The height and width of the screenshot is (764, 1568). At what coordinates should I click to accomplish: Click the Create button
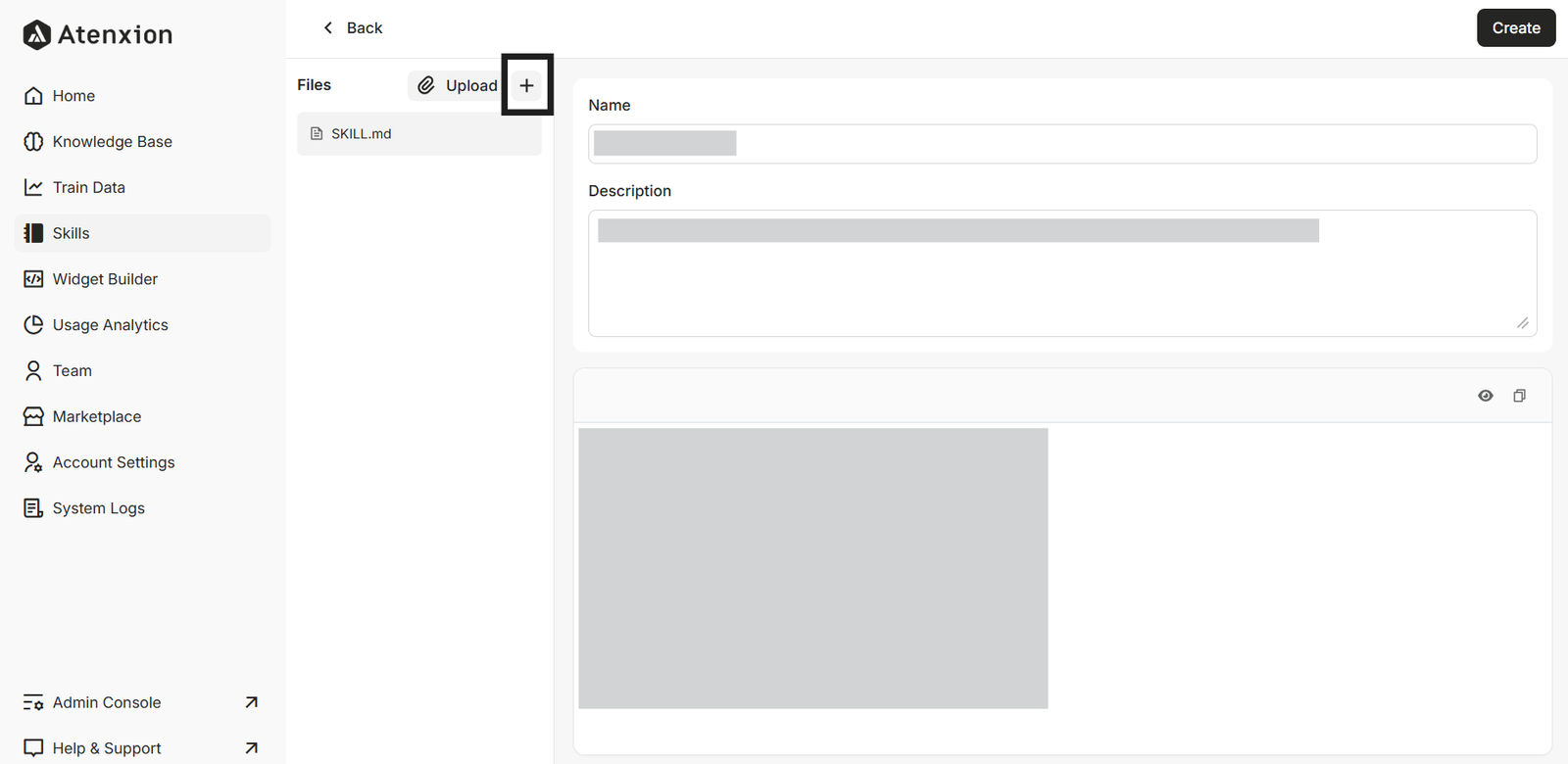tap(1516, 28)
